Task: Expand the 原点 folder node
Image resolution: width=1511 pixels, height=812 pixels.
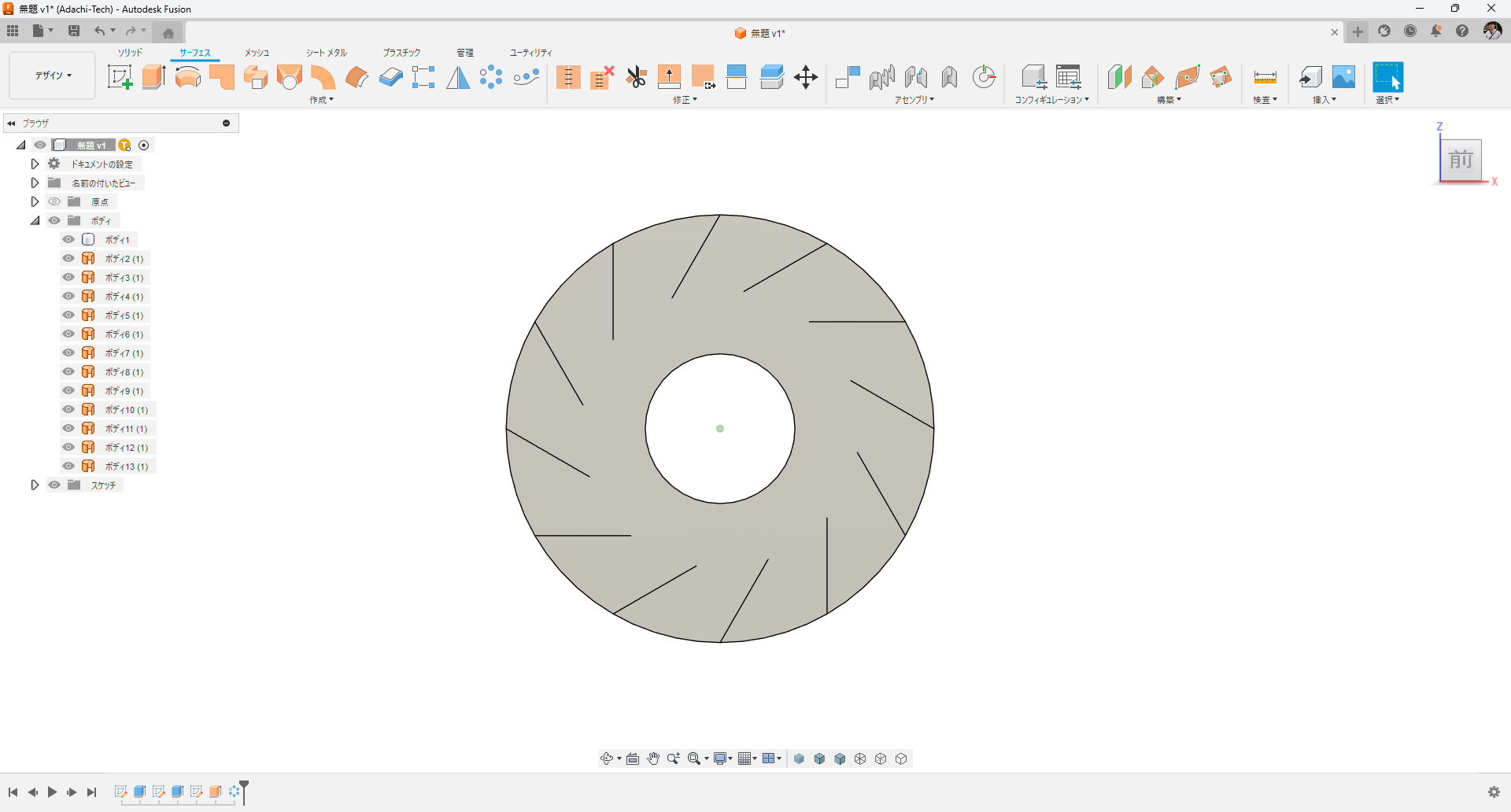Action: [x=35, y=201]
